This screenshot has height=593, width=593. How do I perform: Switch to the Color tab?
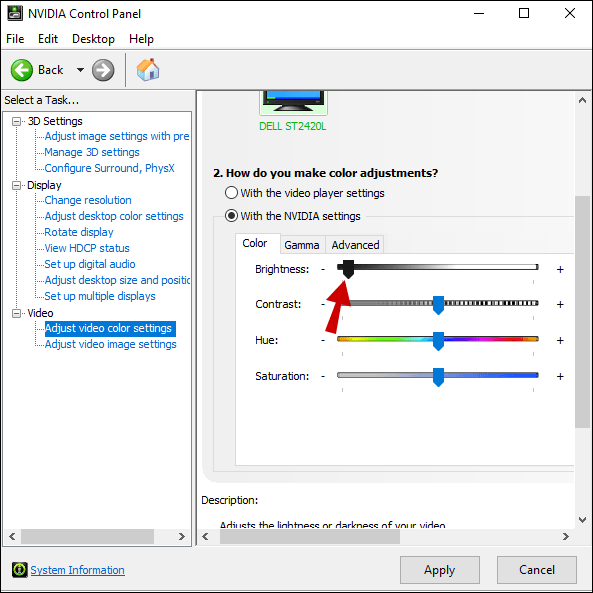pos(258,243)
